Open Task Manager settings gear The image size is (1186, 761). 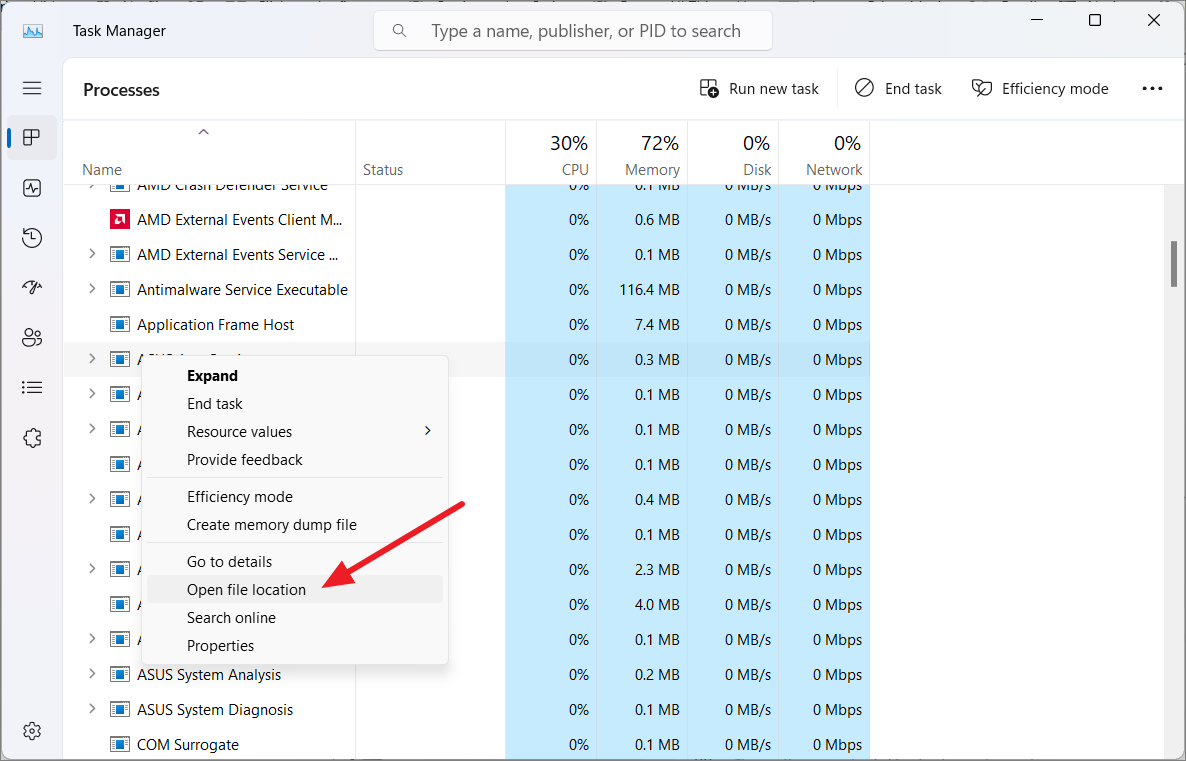click(x=32, y=730)
